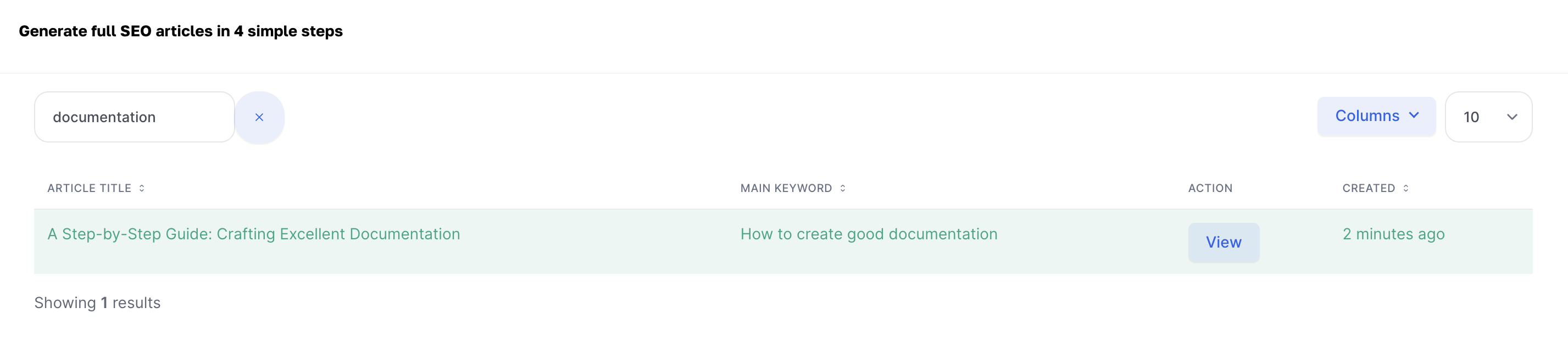The width and height of the screenshot is (1568, 351).
Task: Click keyword 'How to create good documentation'
Action: (x=869, y=234)
